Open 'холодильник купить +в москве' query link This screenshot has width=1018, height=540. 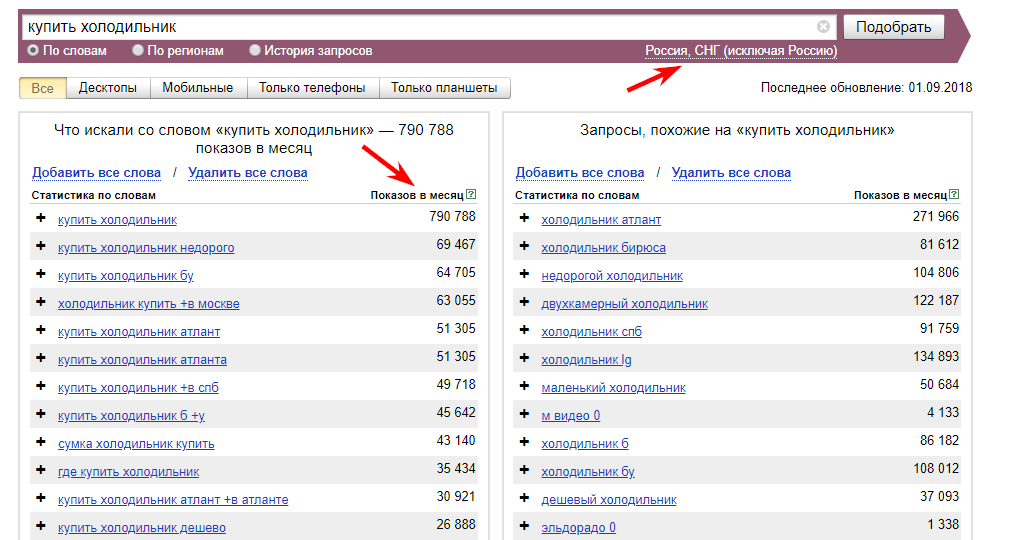click(x=149, y=303)
